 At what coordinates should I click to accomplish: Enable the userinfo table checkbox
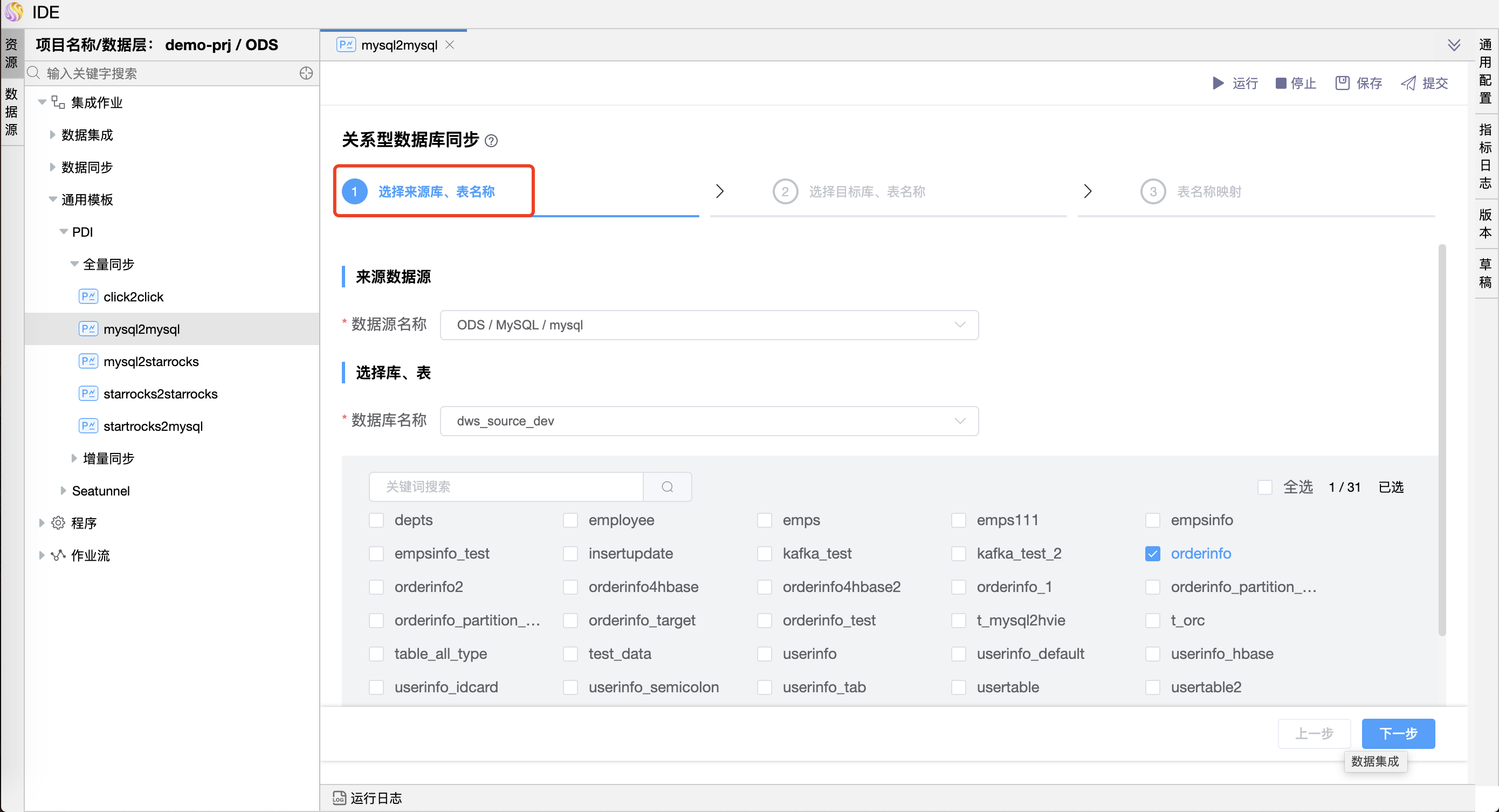pos(765,653)
